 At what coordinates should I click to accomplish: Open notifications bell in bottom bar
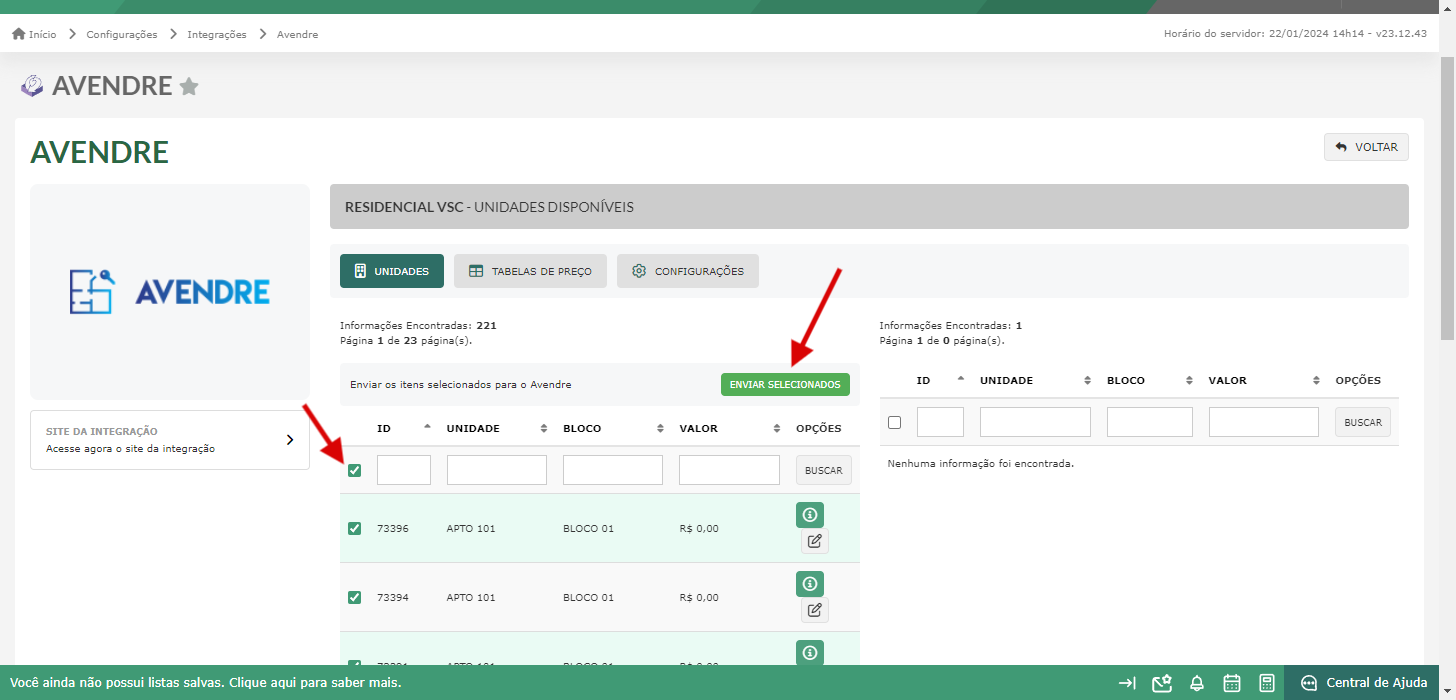[x=1196, y=683]
